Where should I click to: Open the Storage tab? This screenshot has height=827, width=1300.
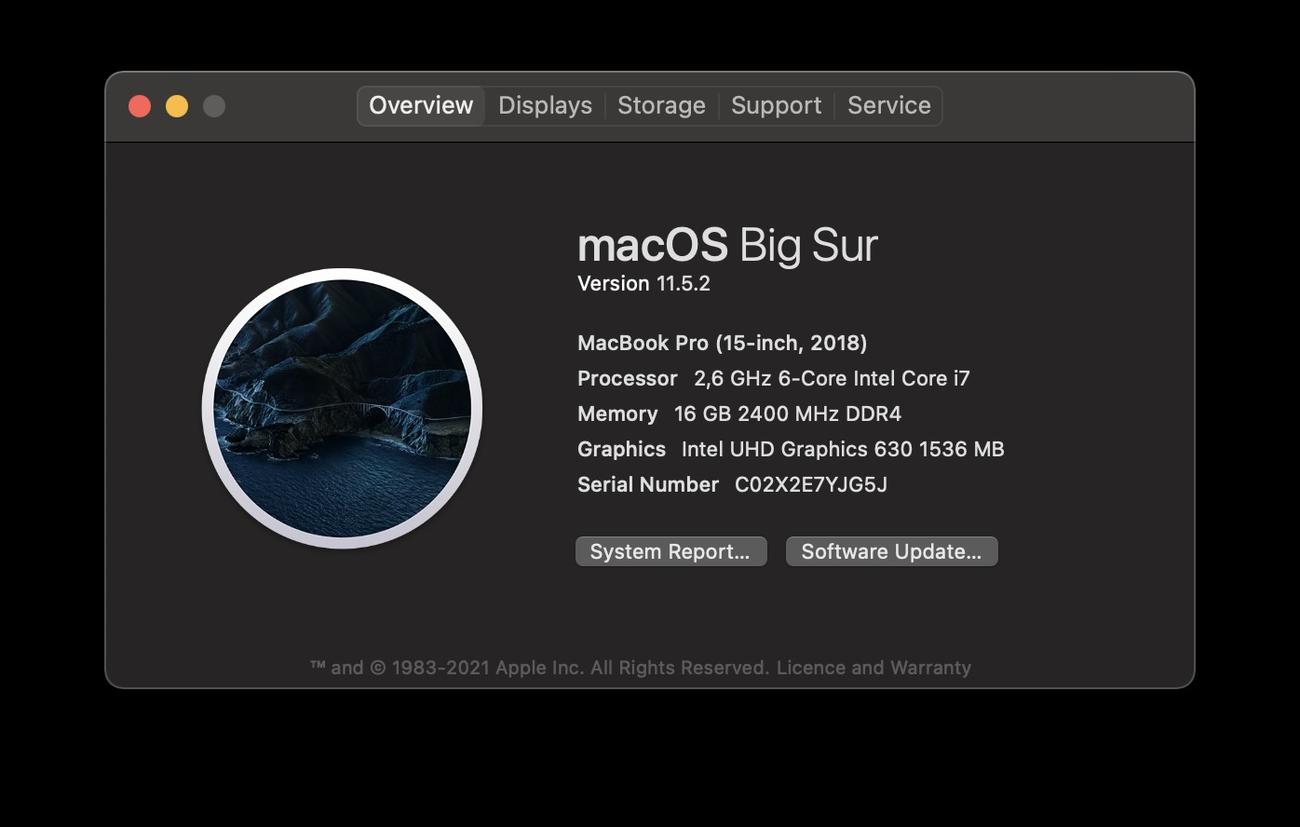[x=661, y=105]
